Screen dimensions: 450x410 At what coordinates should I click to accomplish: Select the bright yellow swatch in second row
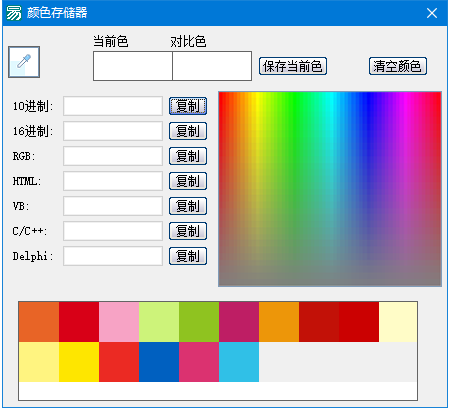(x=79, y=362)
